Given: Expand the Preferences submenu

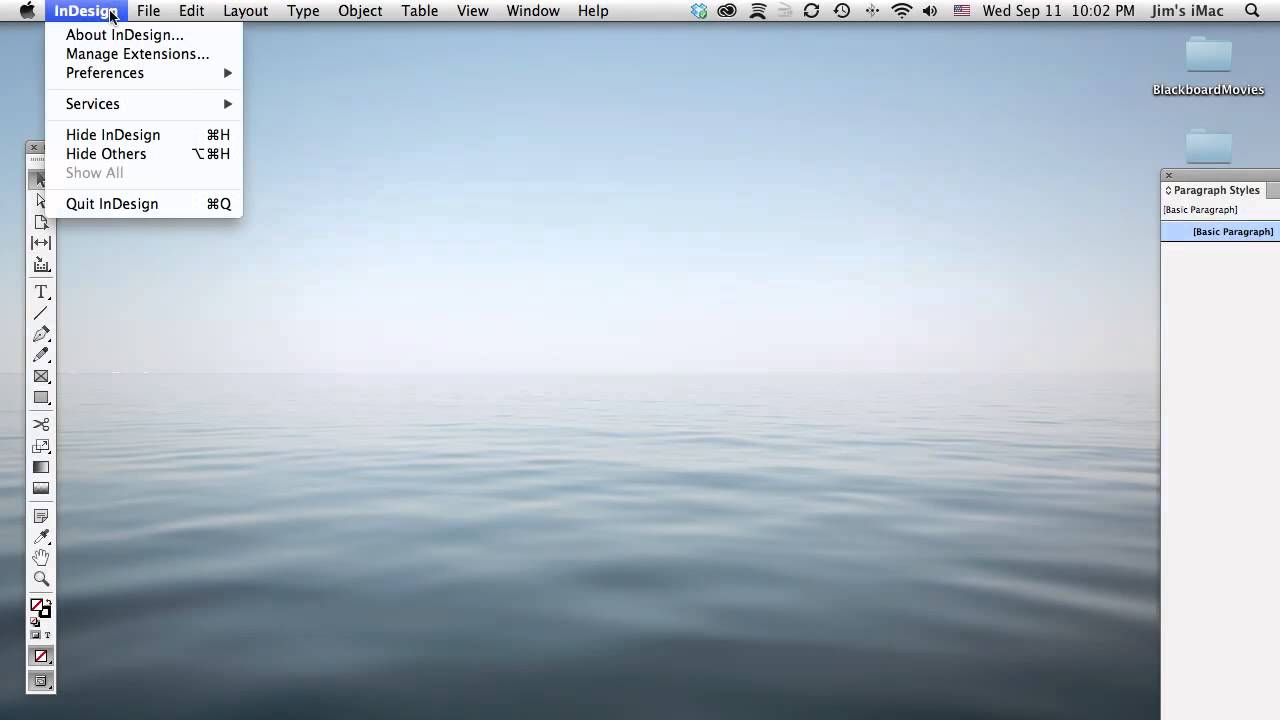Looking at the screenshot, I should (x=144, y=73).
